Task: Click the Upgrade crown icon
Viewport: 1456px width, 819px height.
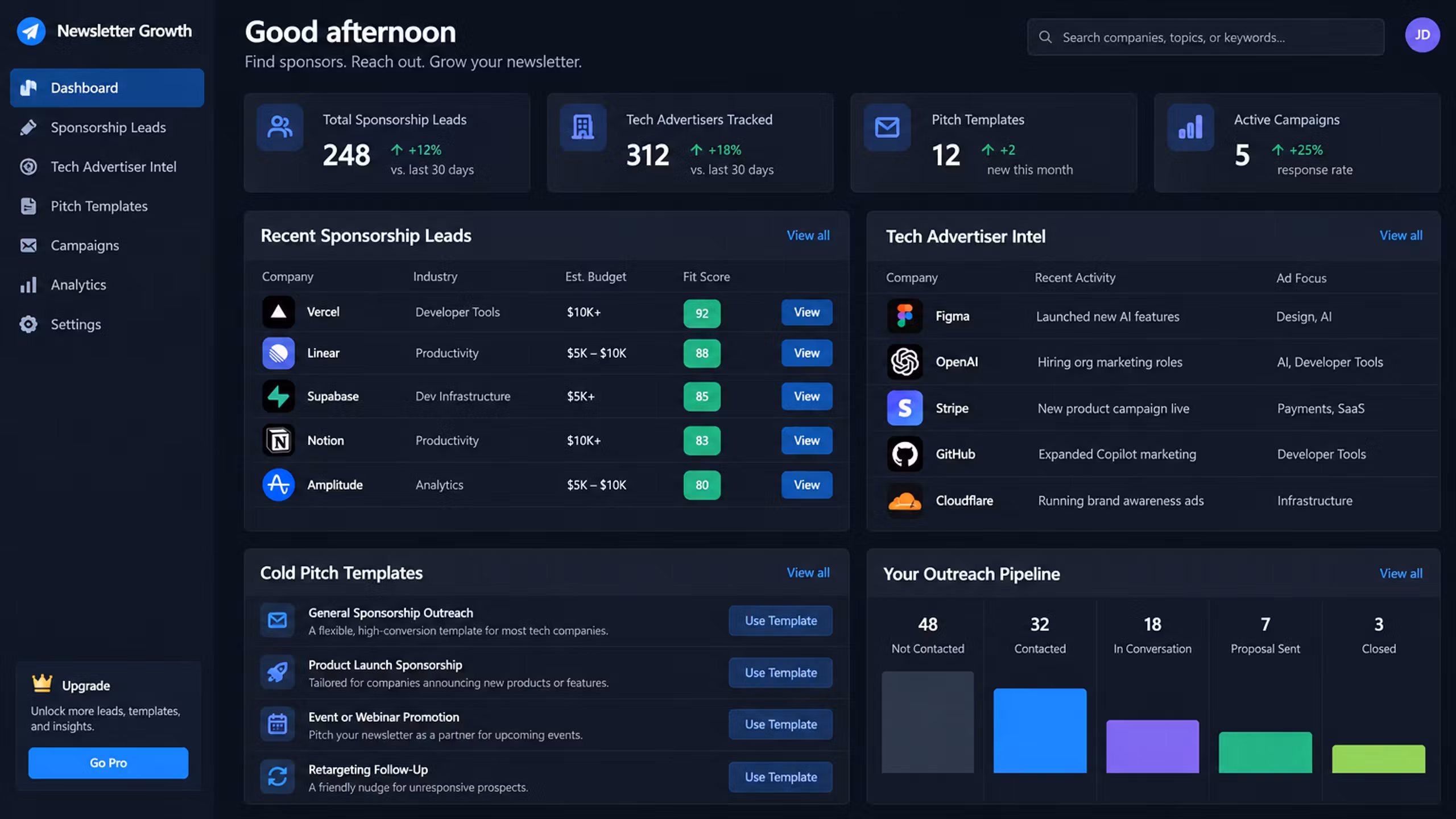Action: click(42, 683)
